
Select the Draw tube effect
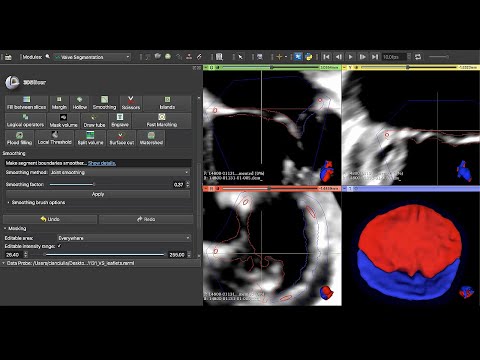click(x=94, y=121)
